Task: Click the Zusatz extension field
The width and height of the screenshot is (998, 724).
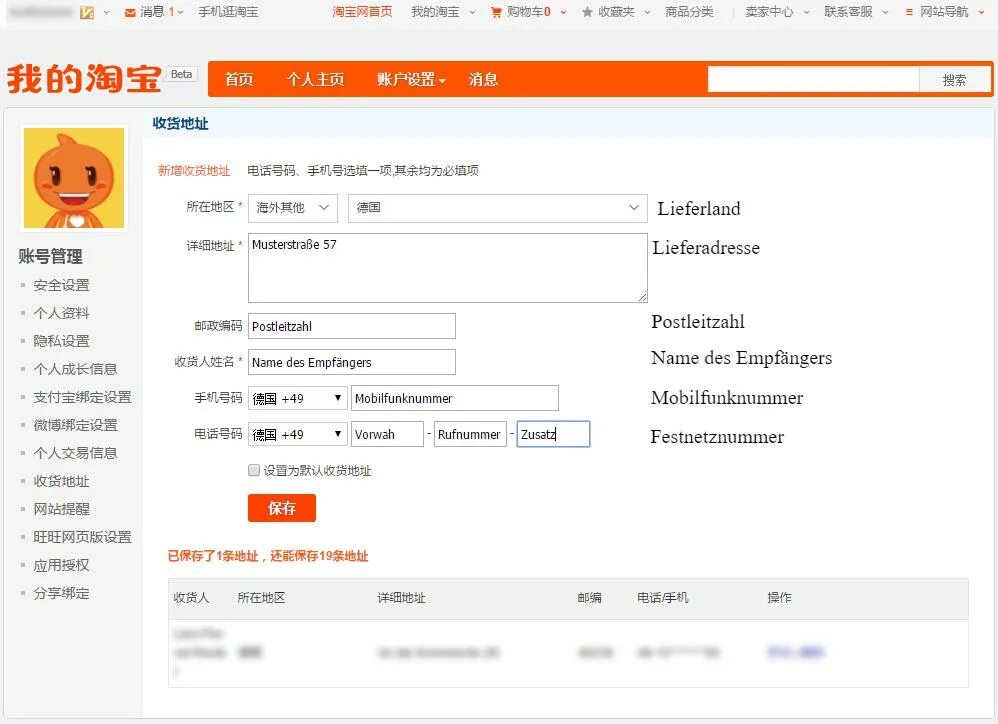Action: point(553,434)
